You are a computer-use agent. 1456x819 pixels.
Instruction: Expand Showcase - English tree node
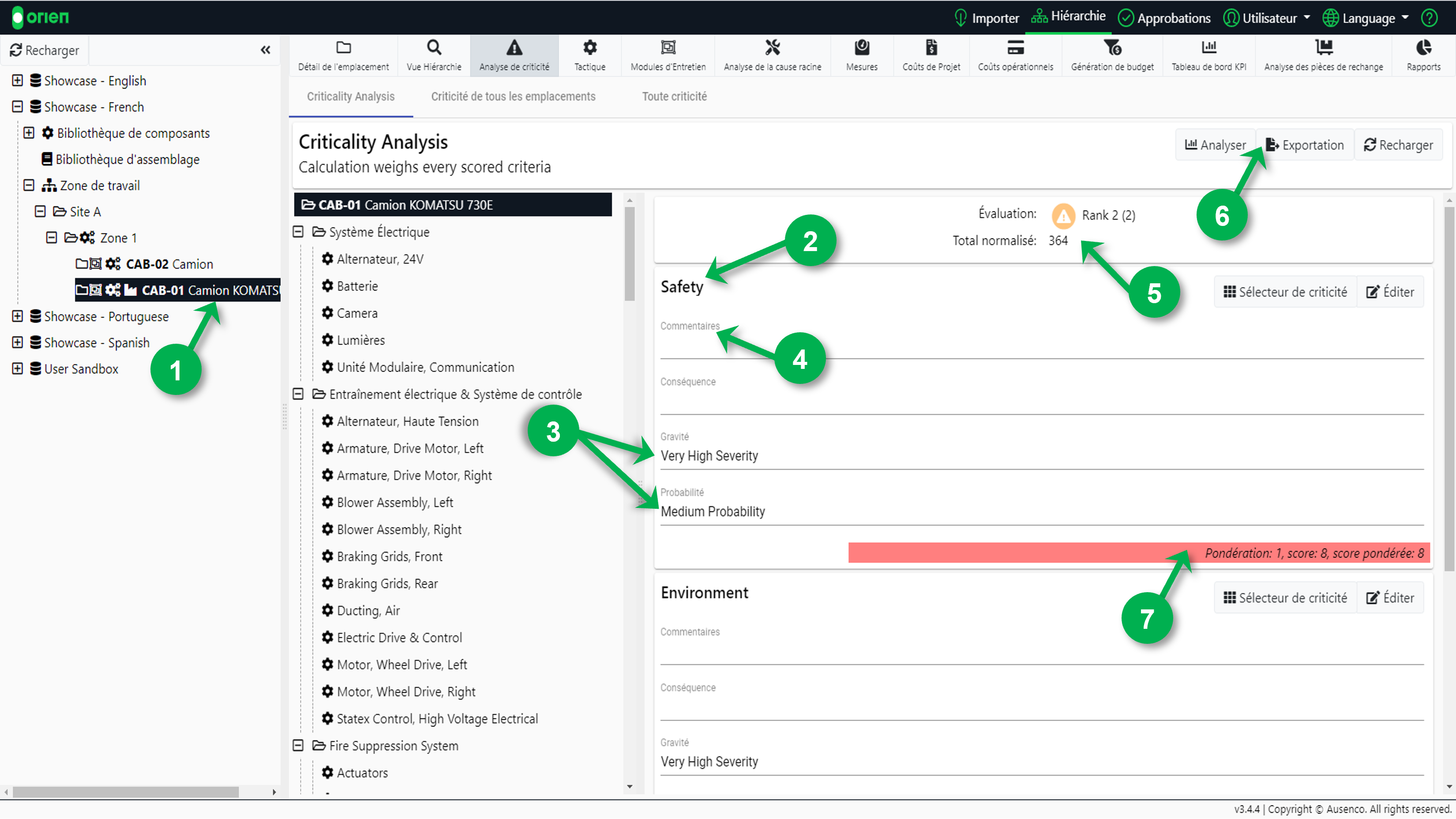coord(18,81)
